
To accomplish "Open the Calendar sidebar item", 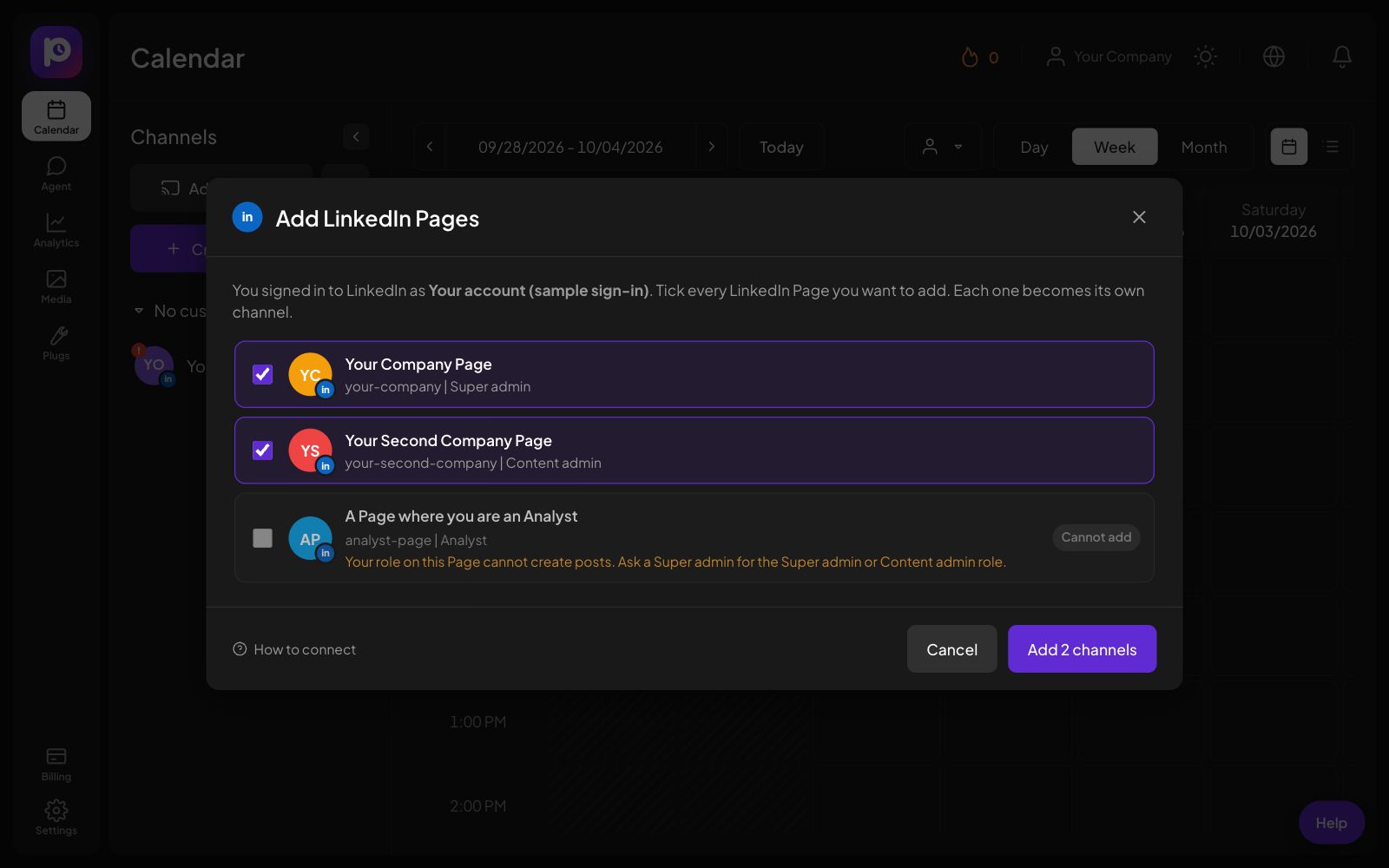I will pos(56,116).
